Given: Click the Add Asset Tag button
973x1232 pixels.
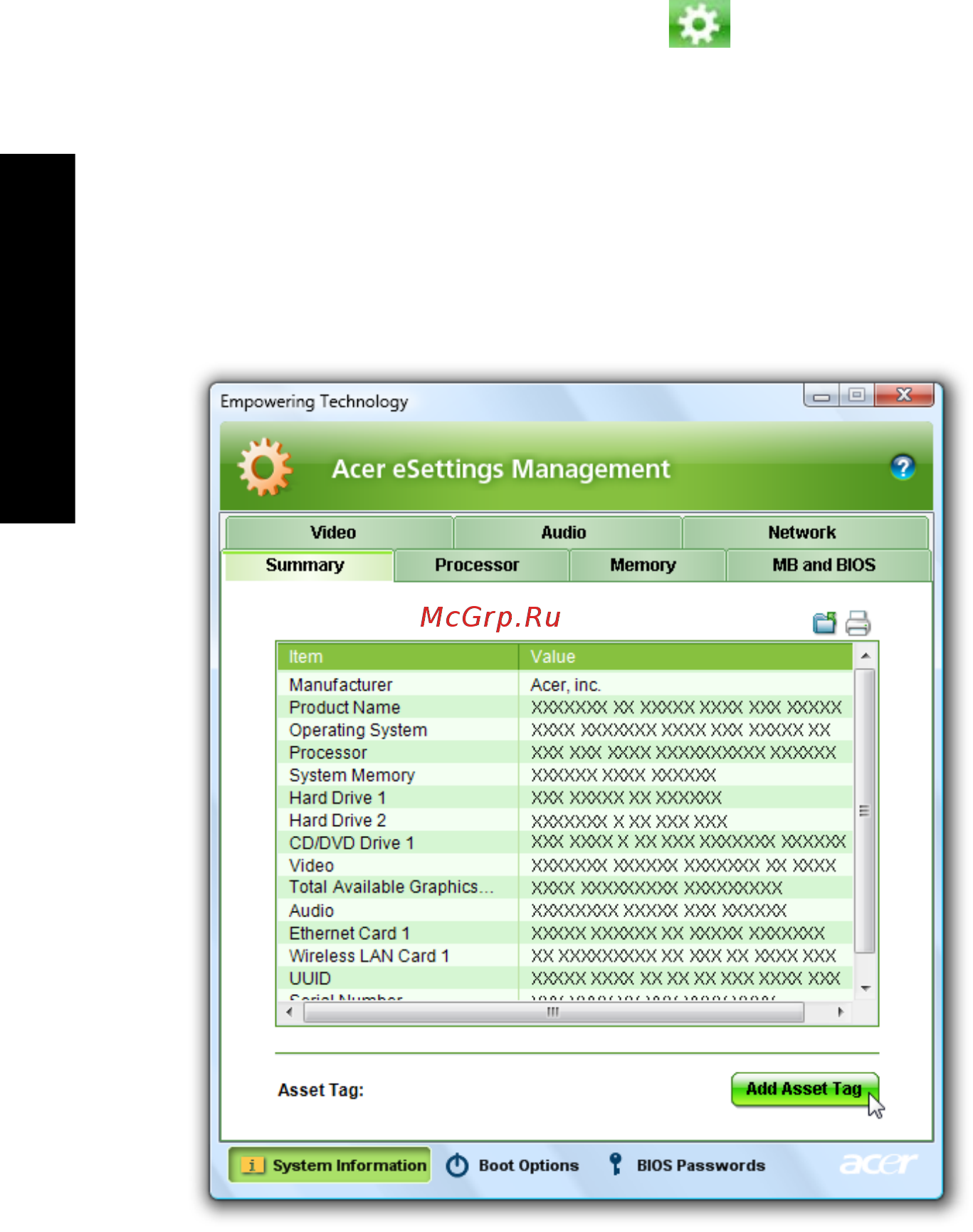Looking at the screenshot, I should pyautogui.click(x=804, y=1089).
